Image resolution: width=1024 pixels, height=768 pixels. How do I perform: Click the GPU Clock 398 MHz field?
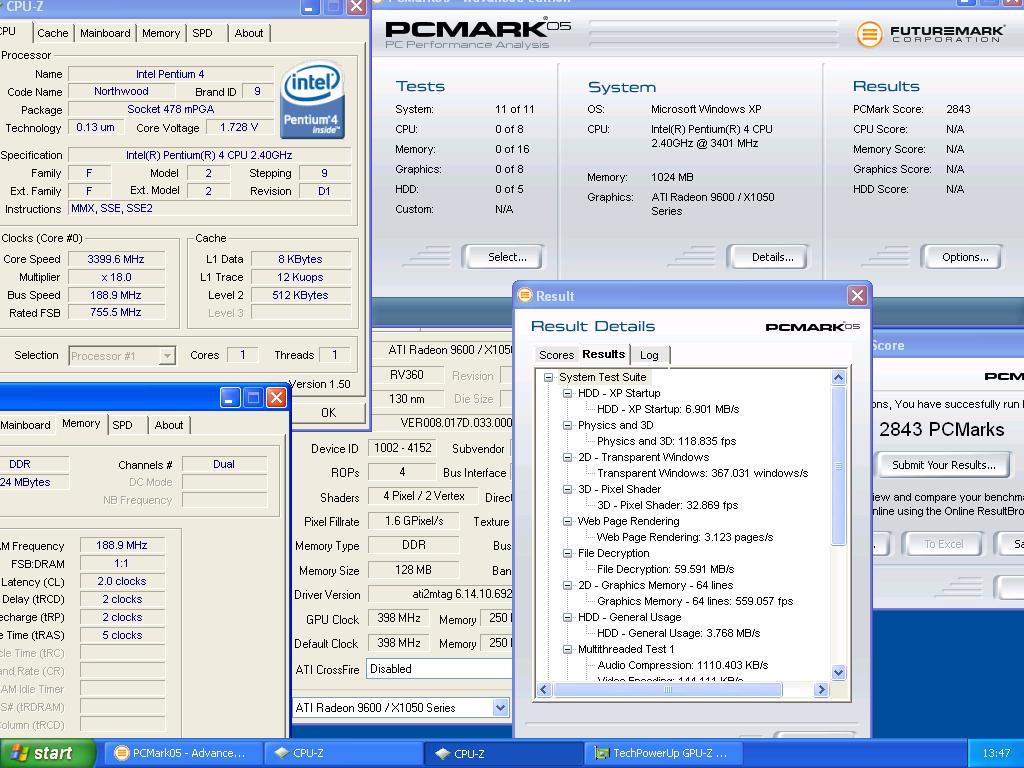[x=398, y=618]
